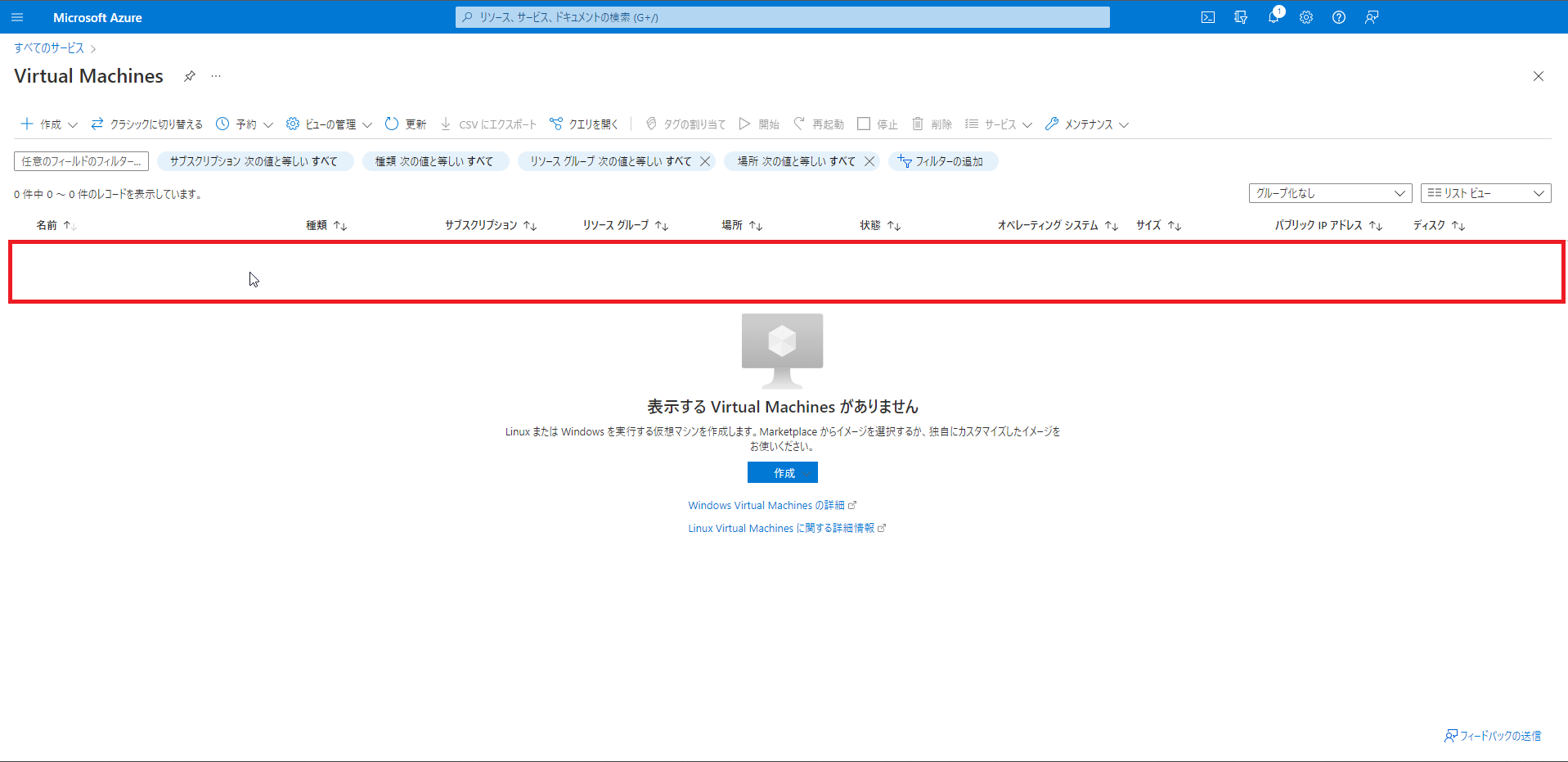
Task: Click CSV にエクスポート
Action: tap(488, 124)
